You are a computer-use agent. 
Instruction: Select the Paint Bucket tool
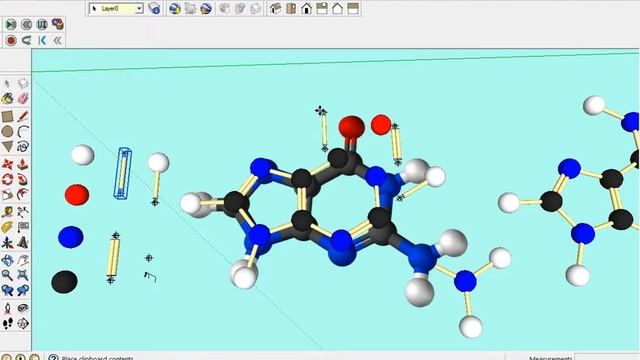pos(7,98)
